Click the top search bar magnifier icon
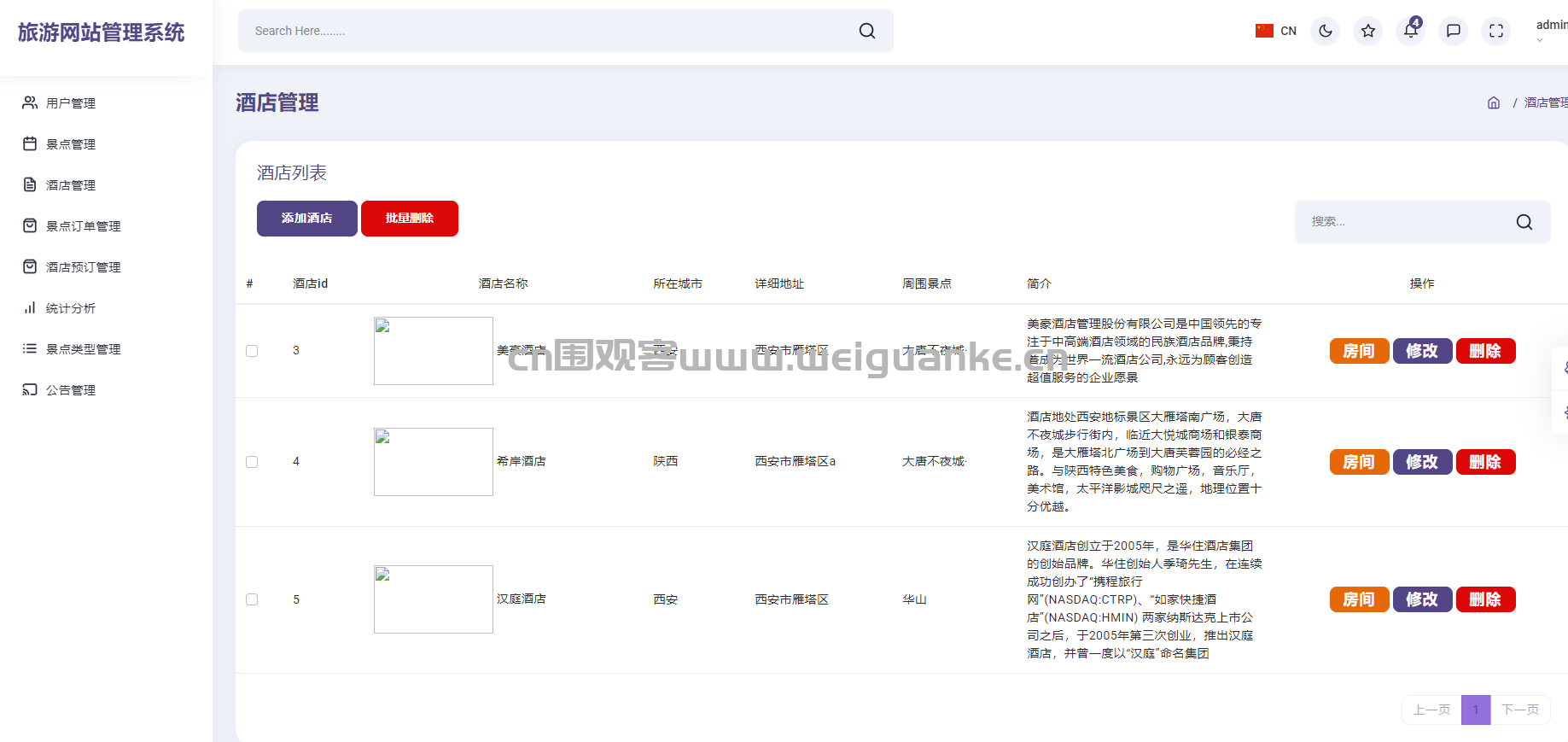This screenshot has width=1568, height=742. tap(866, 31)
